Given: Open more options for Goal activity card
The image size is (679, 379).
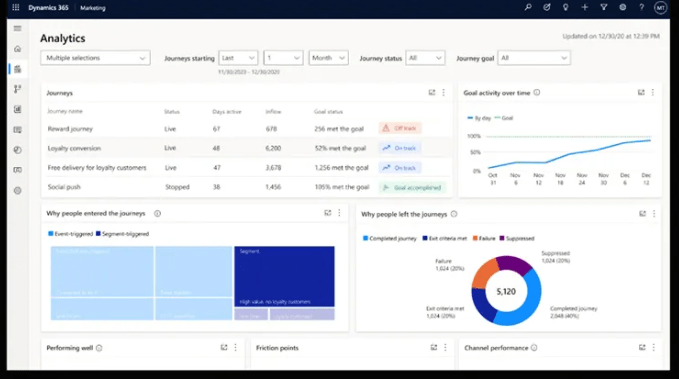Looking at the screenshot, I should click(x=653, y=93).
